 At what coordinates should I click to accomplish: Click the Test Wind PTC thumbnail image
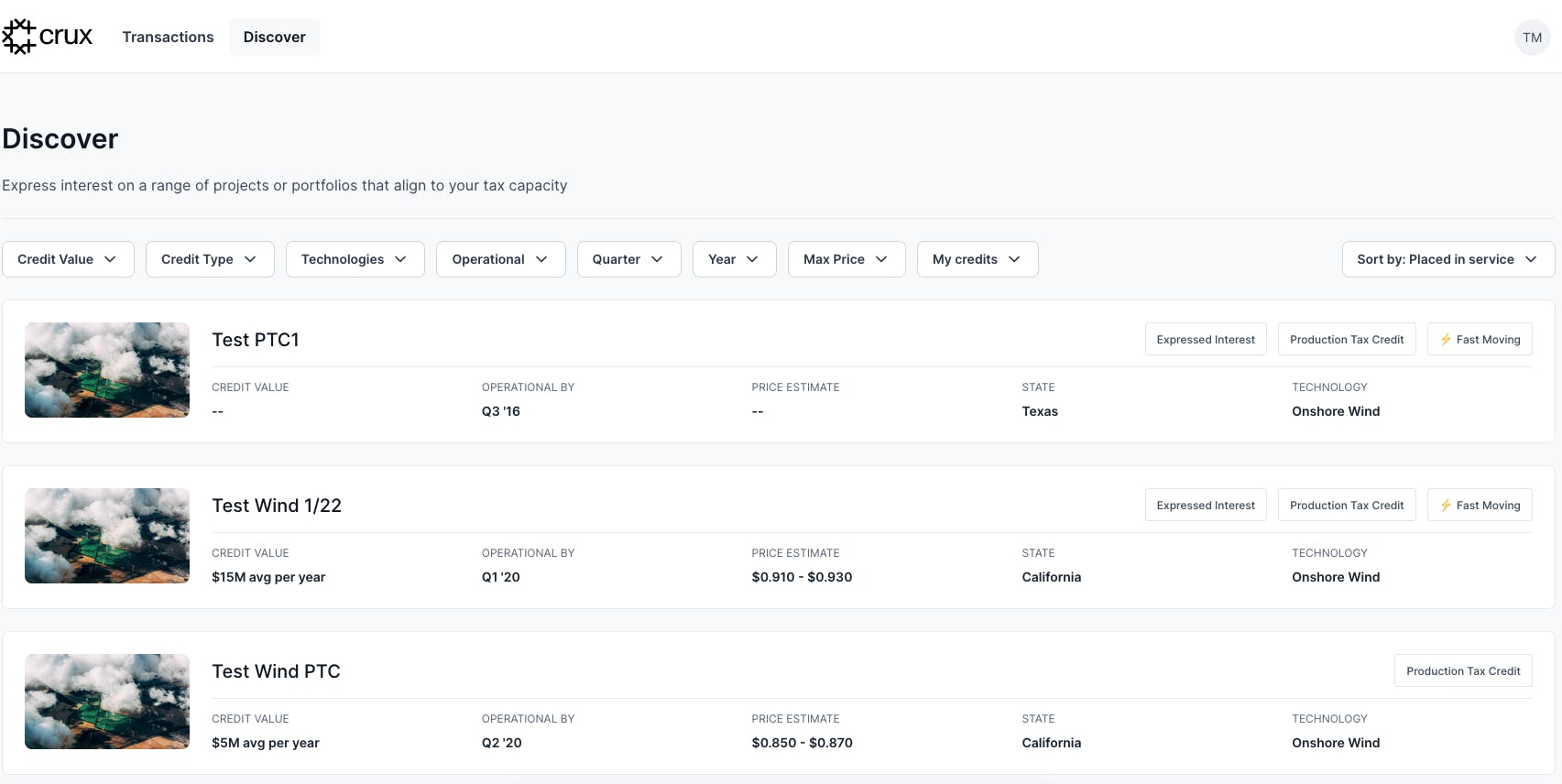pos(107,702)
